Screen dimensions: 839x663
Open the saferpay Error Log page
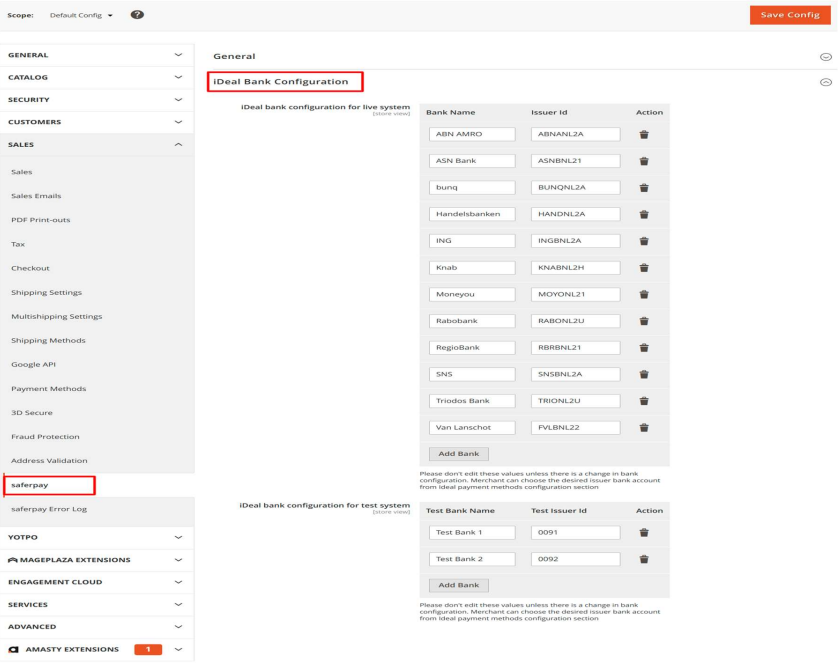(x=50, y=510)
